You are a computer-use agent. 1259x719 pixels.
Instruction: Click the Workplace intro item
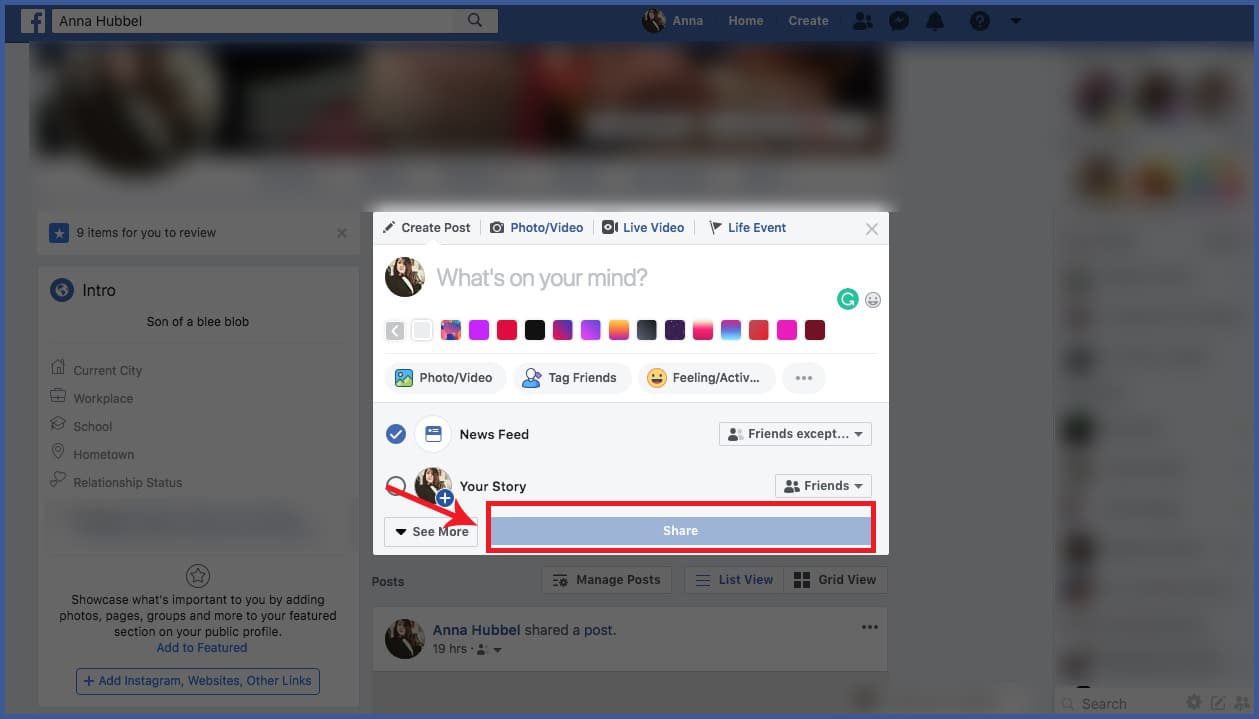coord(91,398)
